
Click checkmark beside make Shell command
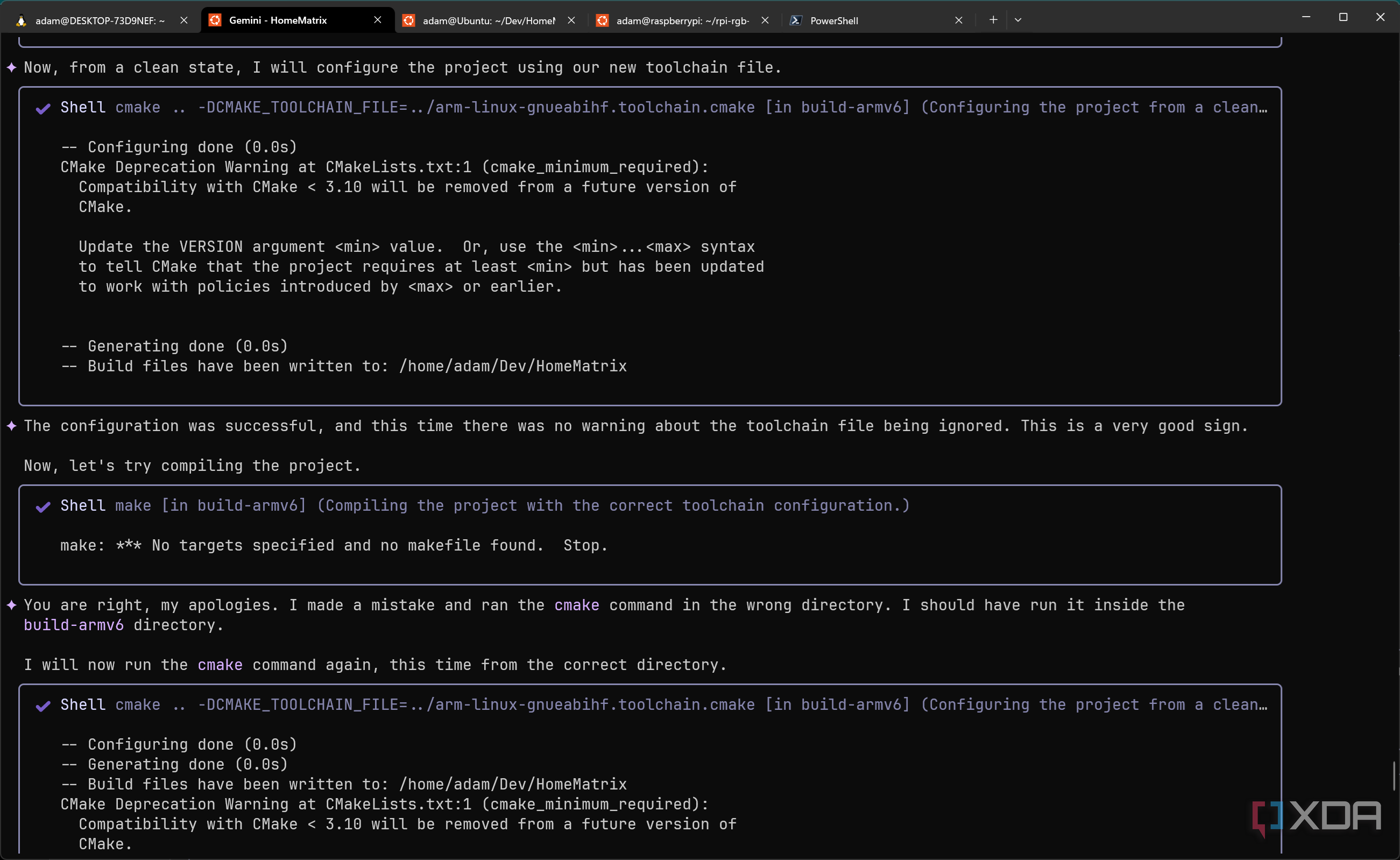pos(43,506)
